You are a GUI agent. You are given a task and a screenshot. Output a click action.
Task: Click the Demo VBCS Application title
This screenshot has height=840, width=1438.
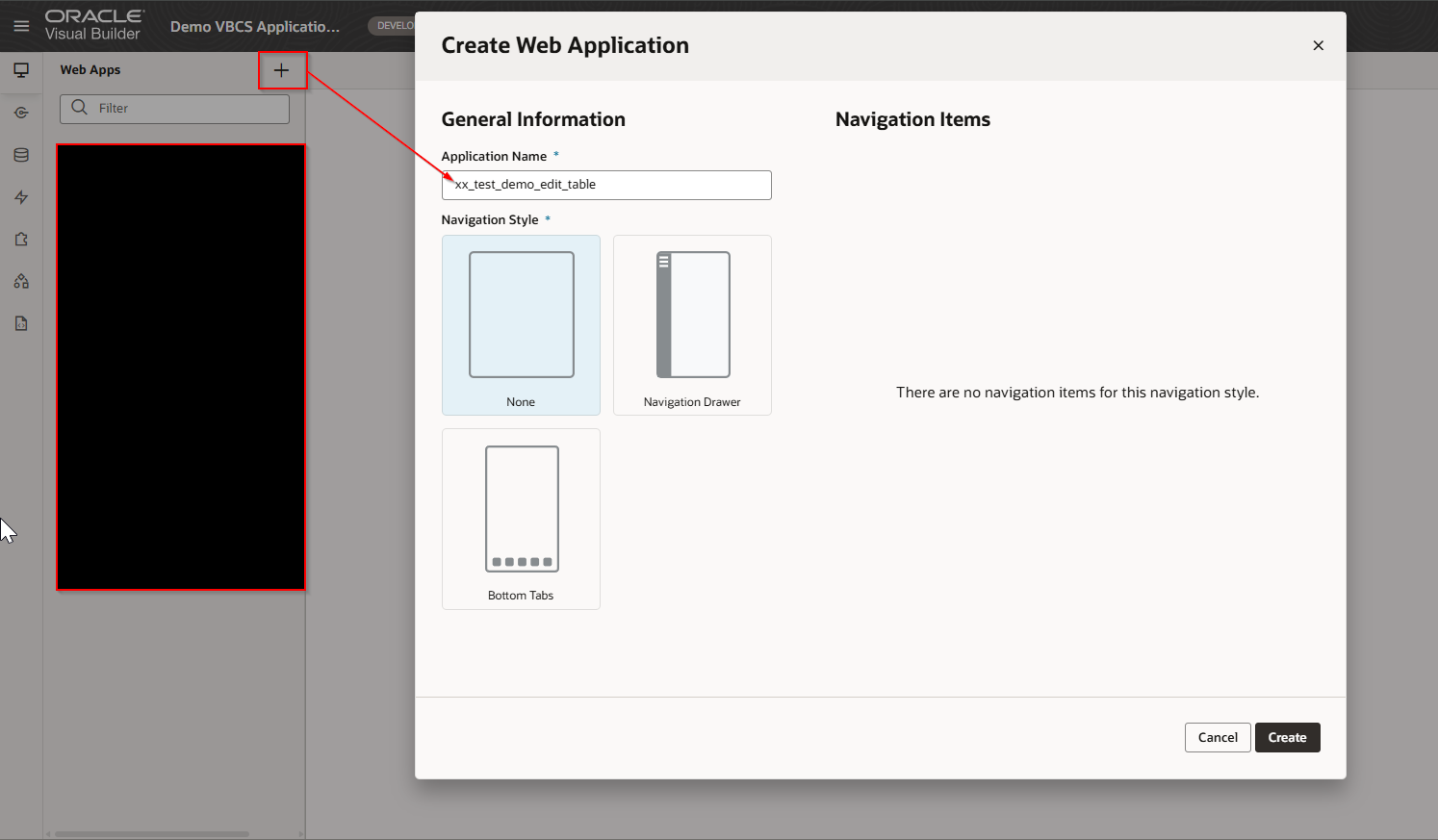[x=255, y=27]
